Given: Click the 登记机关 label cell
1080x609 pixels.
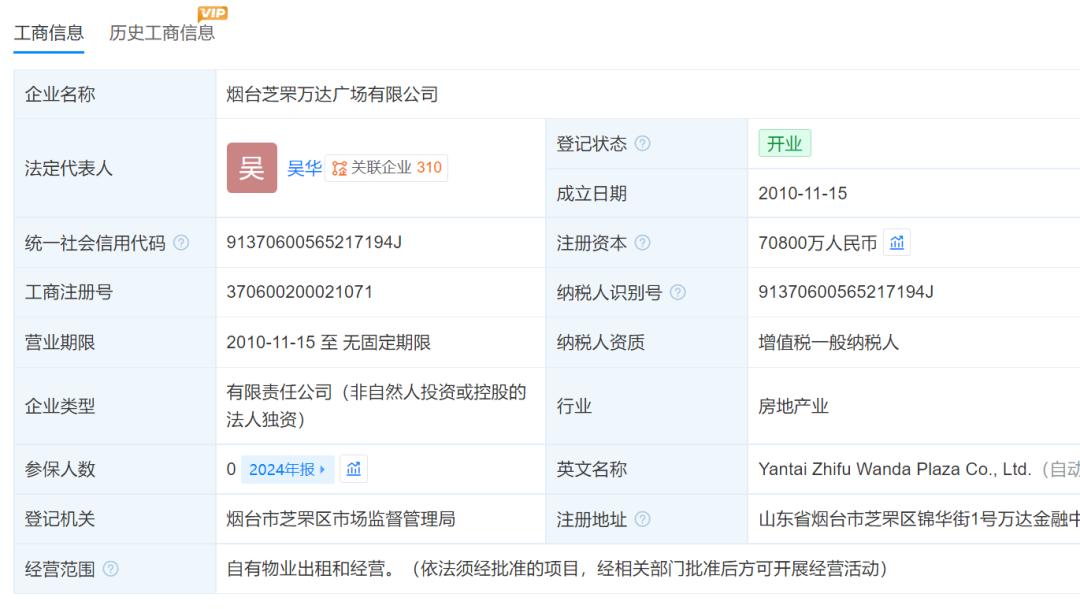Looking at the screenshot, I should click(x=114, y=519).
